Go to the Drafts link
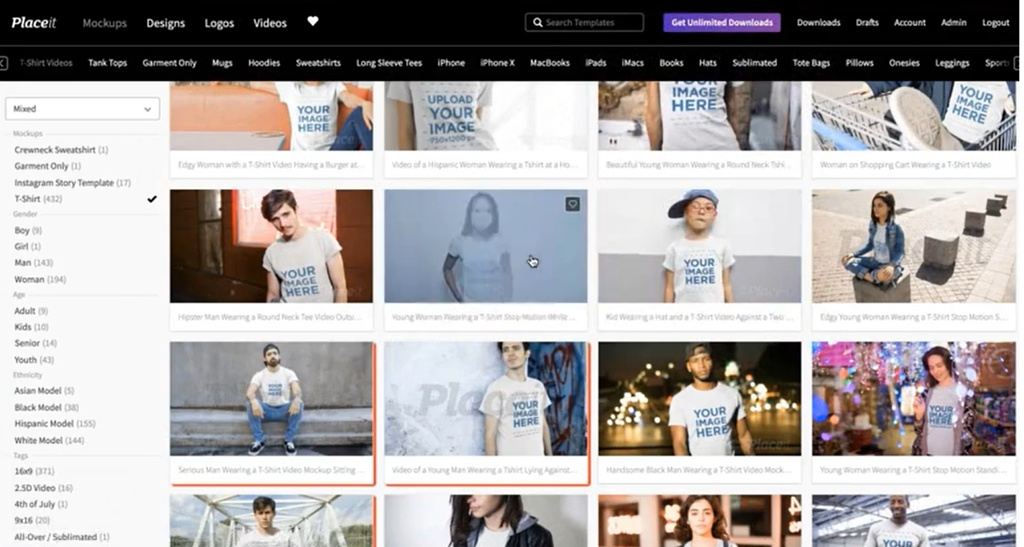 click(x=867, y=23)
